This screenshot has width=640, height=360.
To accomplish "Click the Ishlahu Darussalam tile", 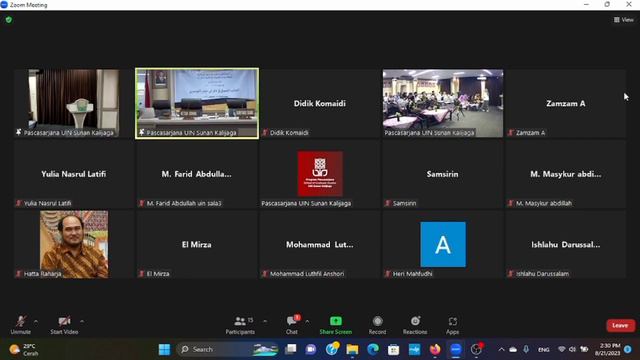I will [x=565, y=244].
